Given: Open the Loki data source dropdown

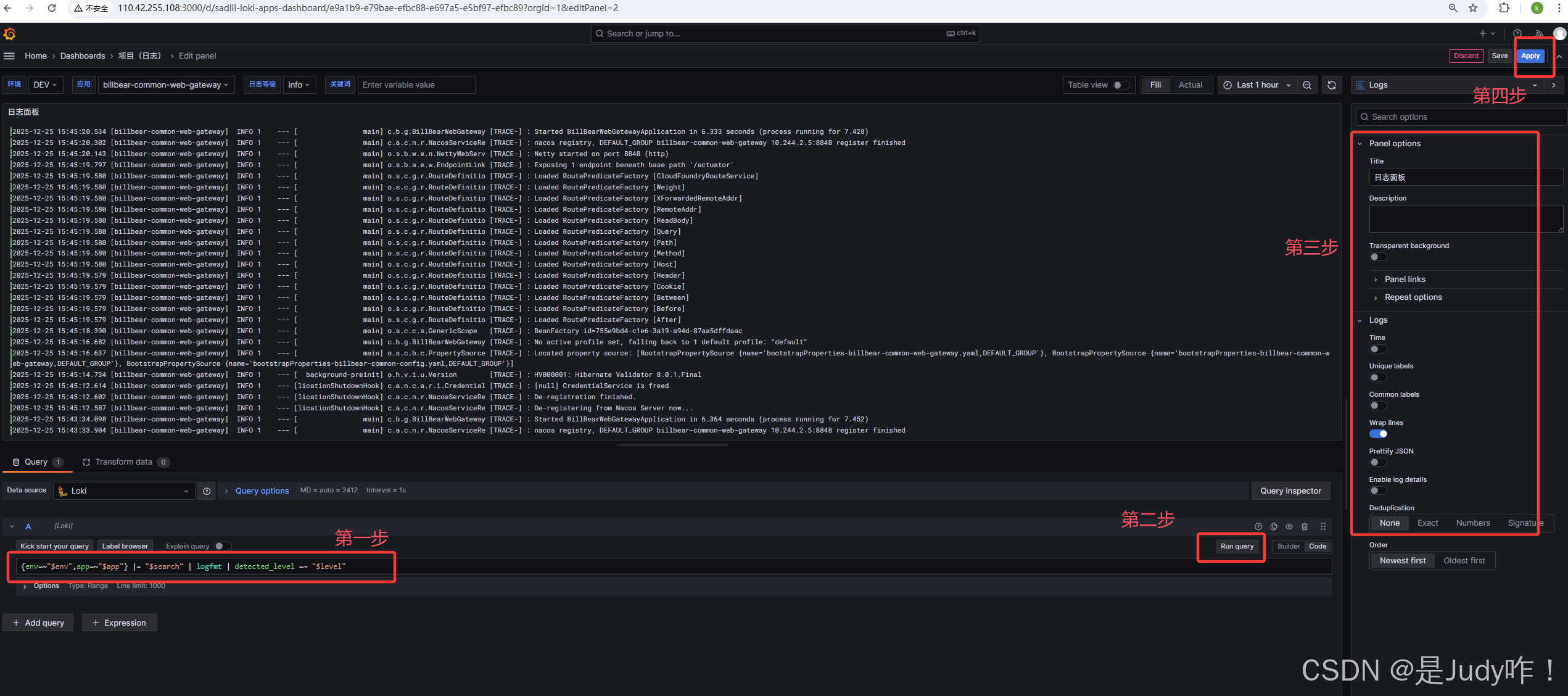Looking at the screenshot, I should coord(124,491).
